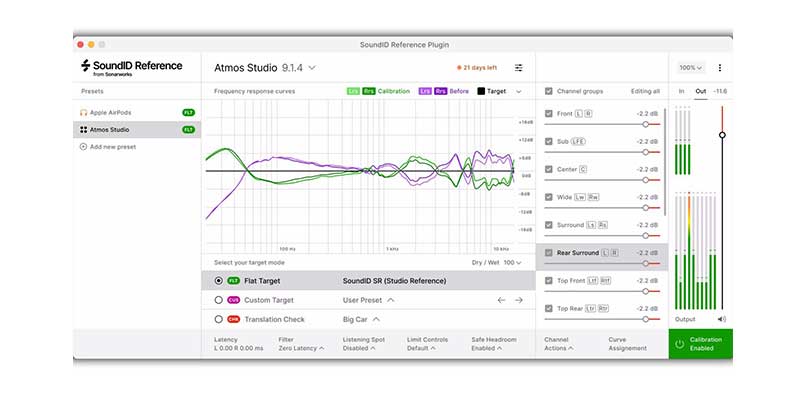Click the CUS badge next to Custom Target

(234, 300)
